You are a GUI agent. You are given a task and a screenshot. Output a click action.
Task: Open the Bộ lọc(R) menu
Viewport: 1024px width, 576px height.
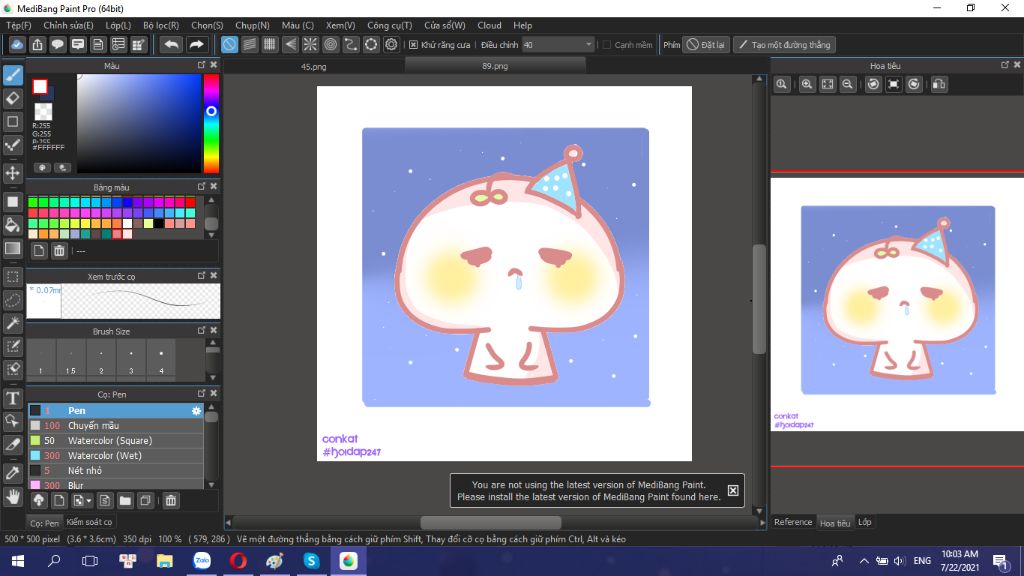161,25
